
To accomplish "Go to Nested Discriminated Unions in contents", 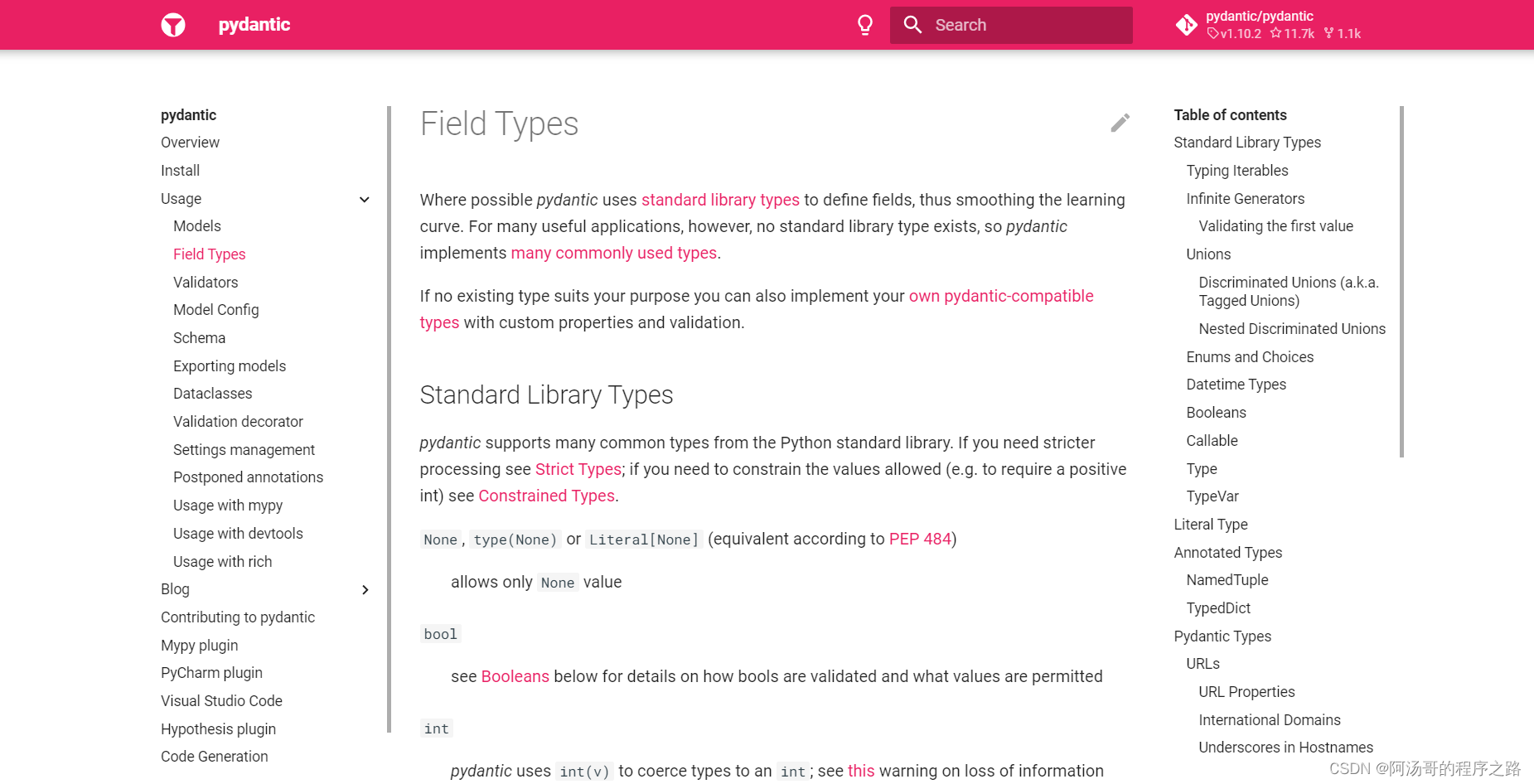I will (1291, 328).
